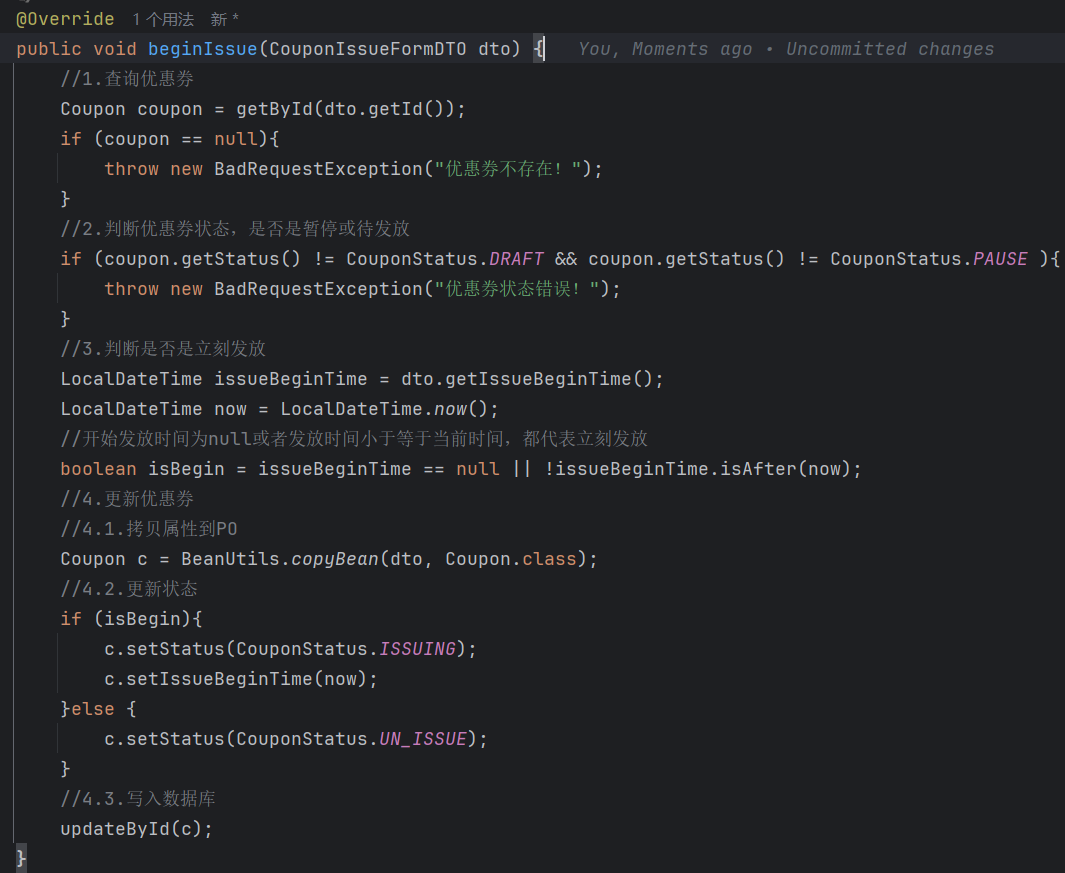The image size is (1065, 873).
Task: Click the closing brace of method
Action: (x=21, y=858)
